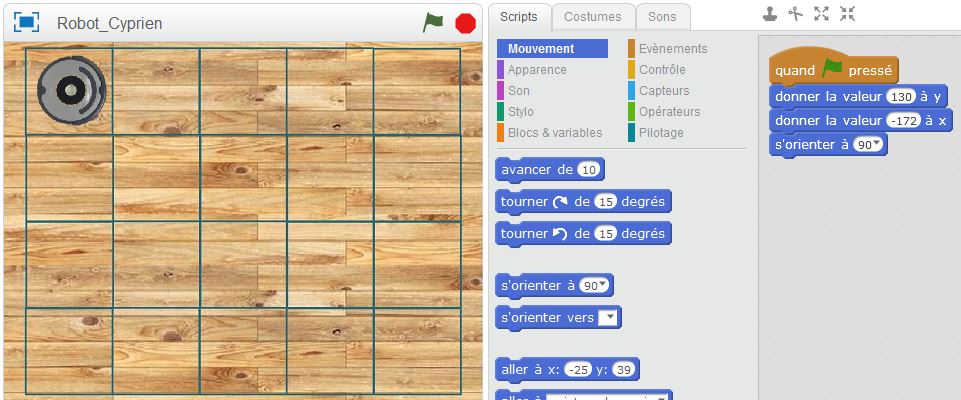Switch to the Sons tab
Screen dimensions: 961x400
[662, 16]
